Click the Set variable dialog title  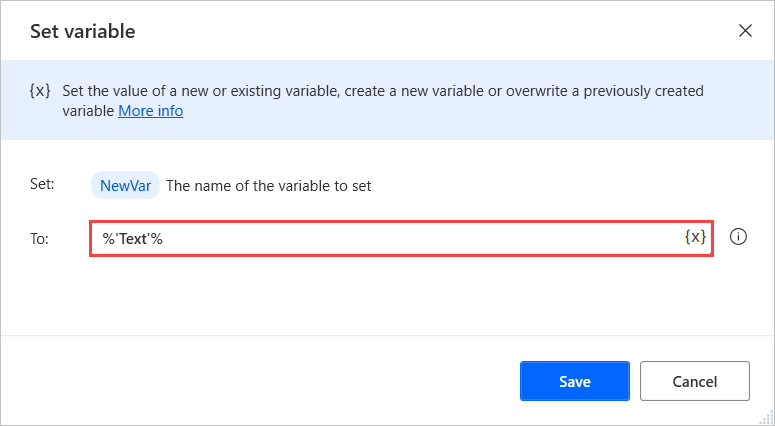(x=83, y=31)
